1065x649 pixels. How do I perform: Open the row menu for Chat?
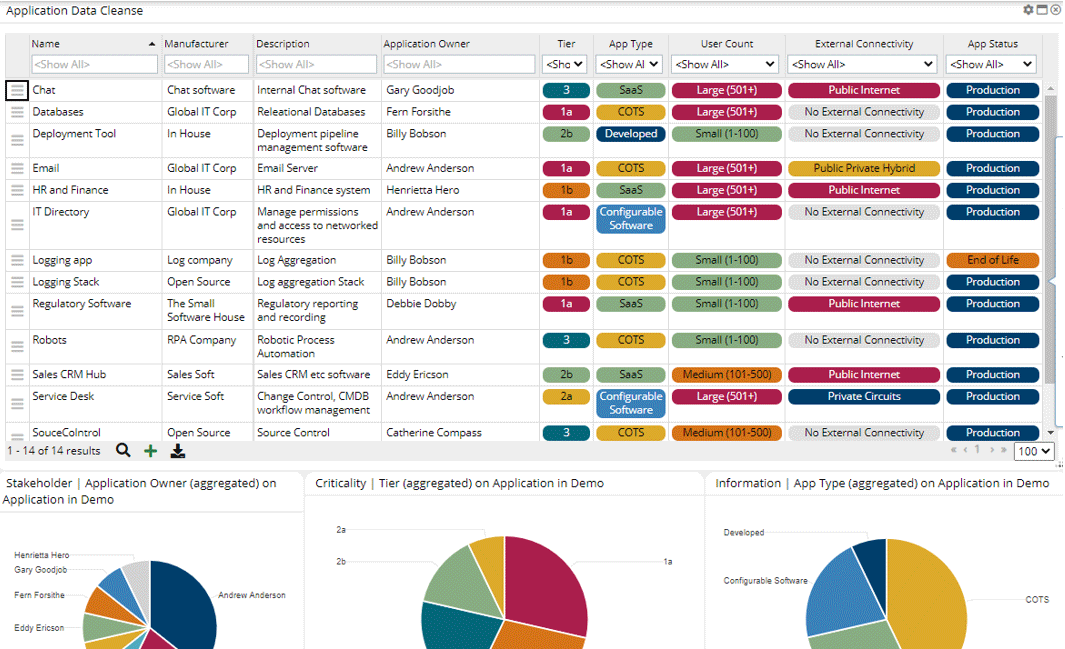click(x=17, y=90)
